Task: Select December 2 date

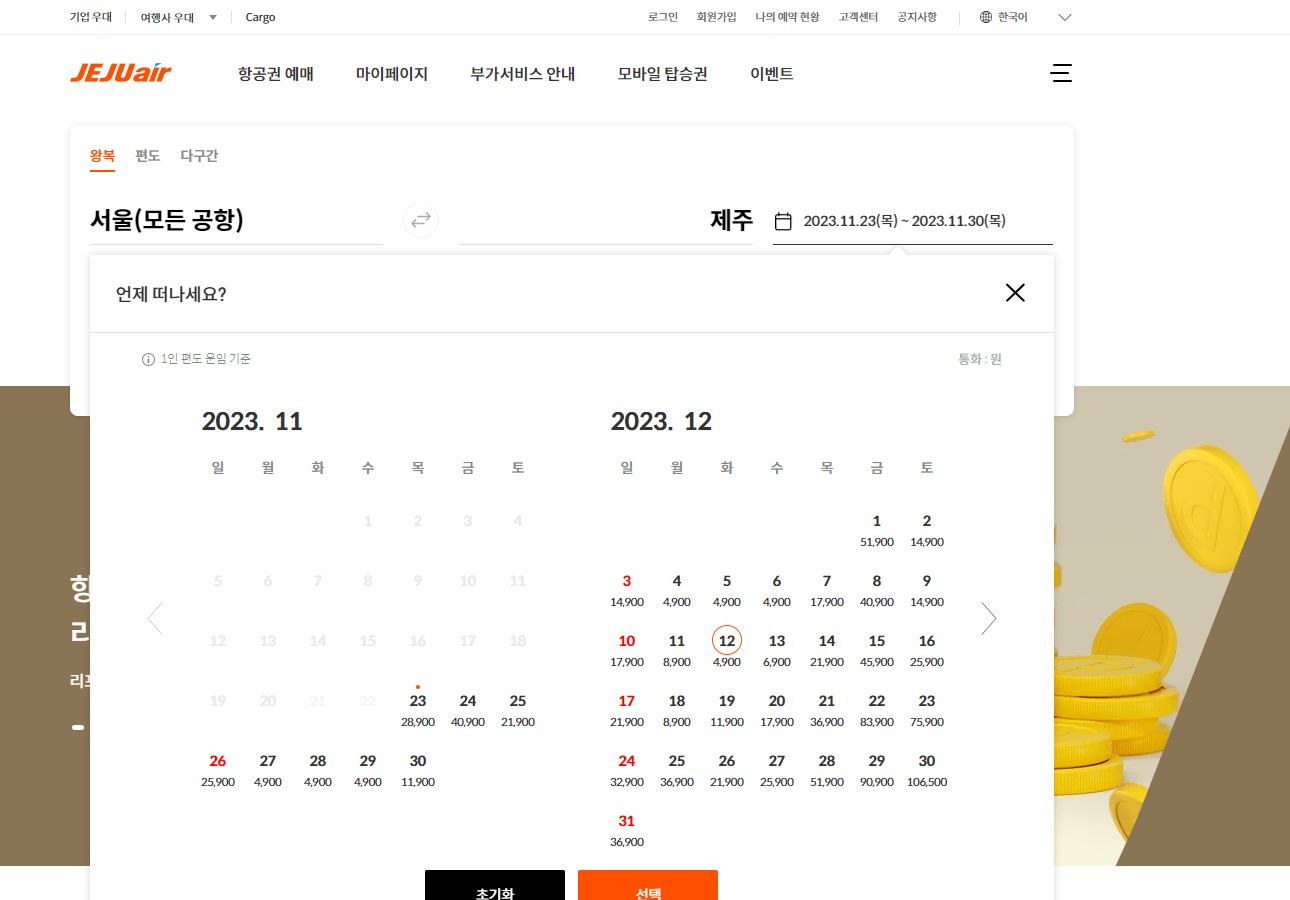Action: [x=927, y=530]
